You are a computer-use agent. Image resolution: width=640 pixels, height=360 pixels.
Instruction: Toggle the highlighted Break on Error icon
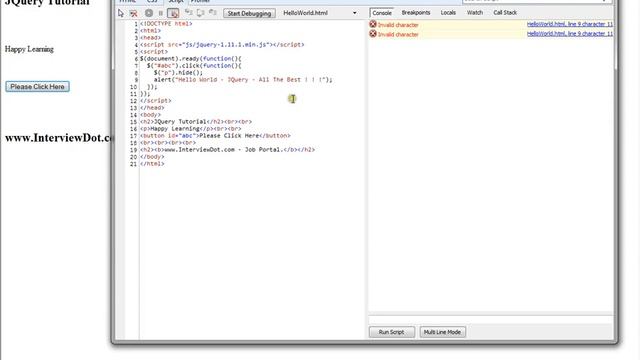(x=173, y=13)
